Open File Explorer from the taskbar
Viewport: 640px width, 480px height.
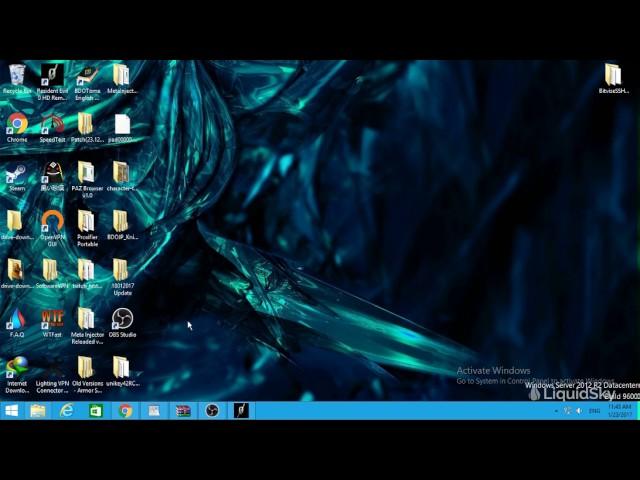click(38, 411)
